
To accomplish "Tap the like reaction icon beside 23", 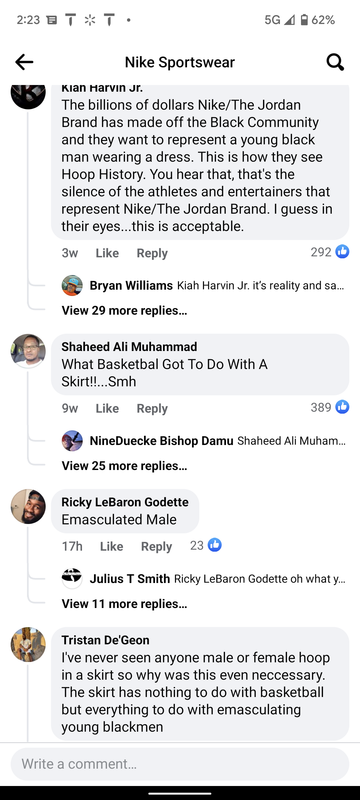I will pos(215,545).
